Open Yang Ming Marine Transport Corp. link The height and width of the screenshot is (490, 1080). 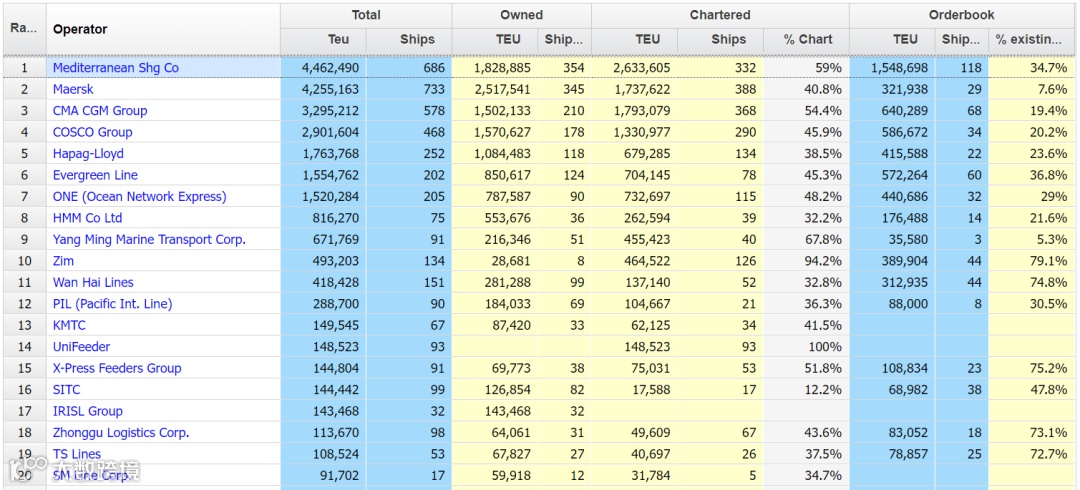pos(149,239)
